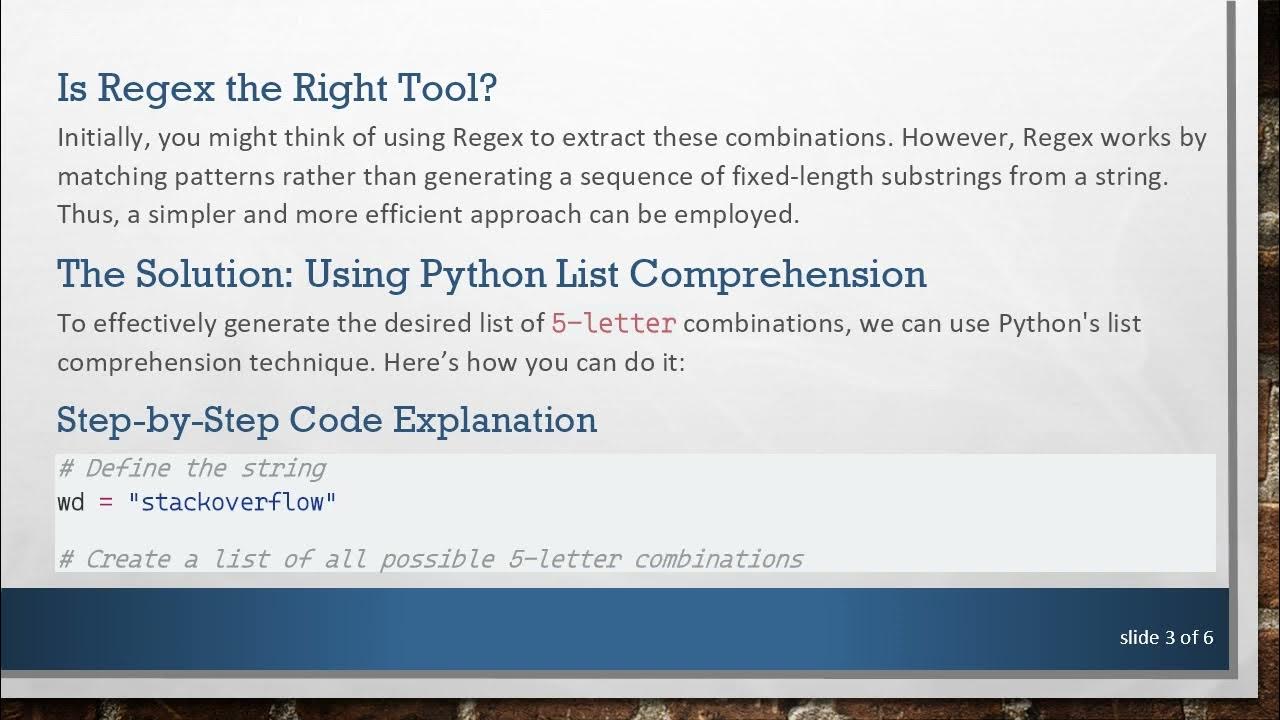1280x720 pixels.
Task: Click the sentence starting with "Thus, a simpler"
Action: 428,215
